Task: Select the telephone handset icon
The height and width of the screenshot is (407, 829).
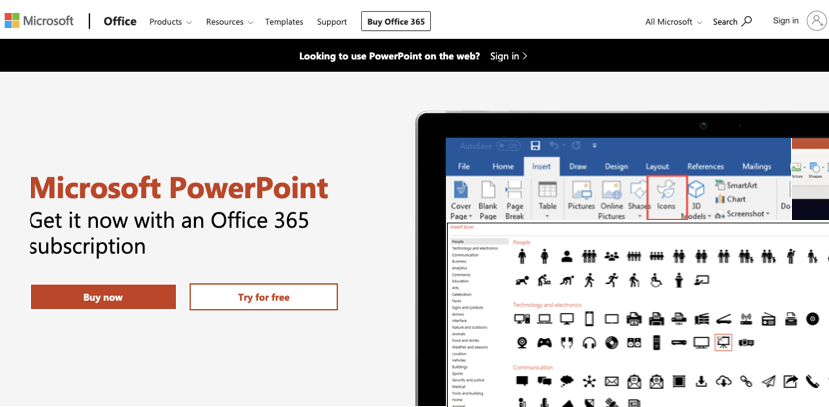Action: 812,381
